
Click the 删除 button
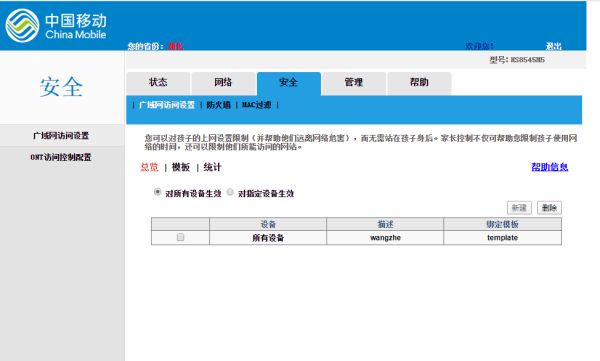pyautogui.click(x=549, y=208)
